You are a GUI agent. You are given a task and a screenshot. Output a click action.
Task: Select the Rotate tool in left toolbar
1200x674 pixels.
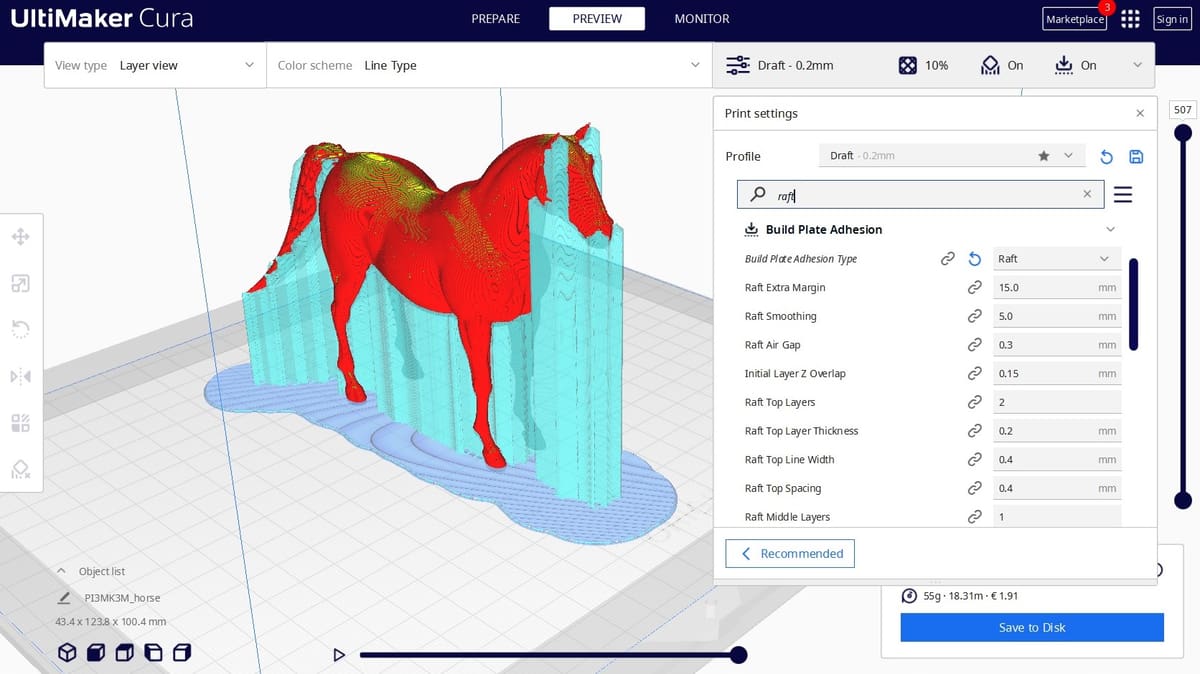point(20,329)
